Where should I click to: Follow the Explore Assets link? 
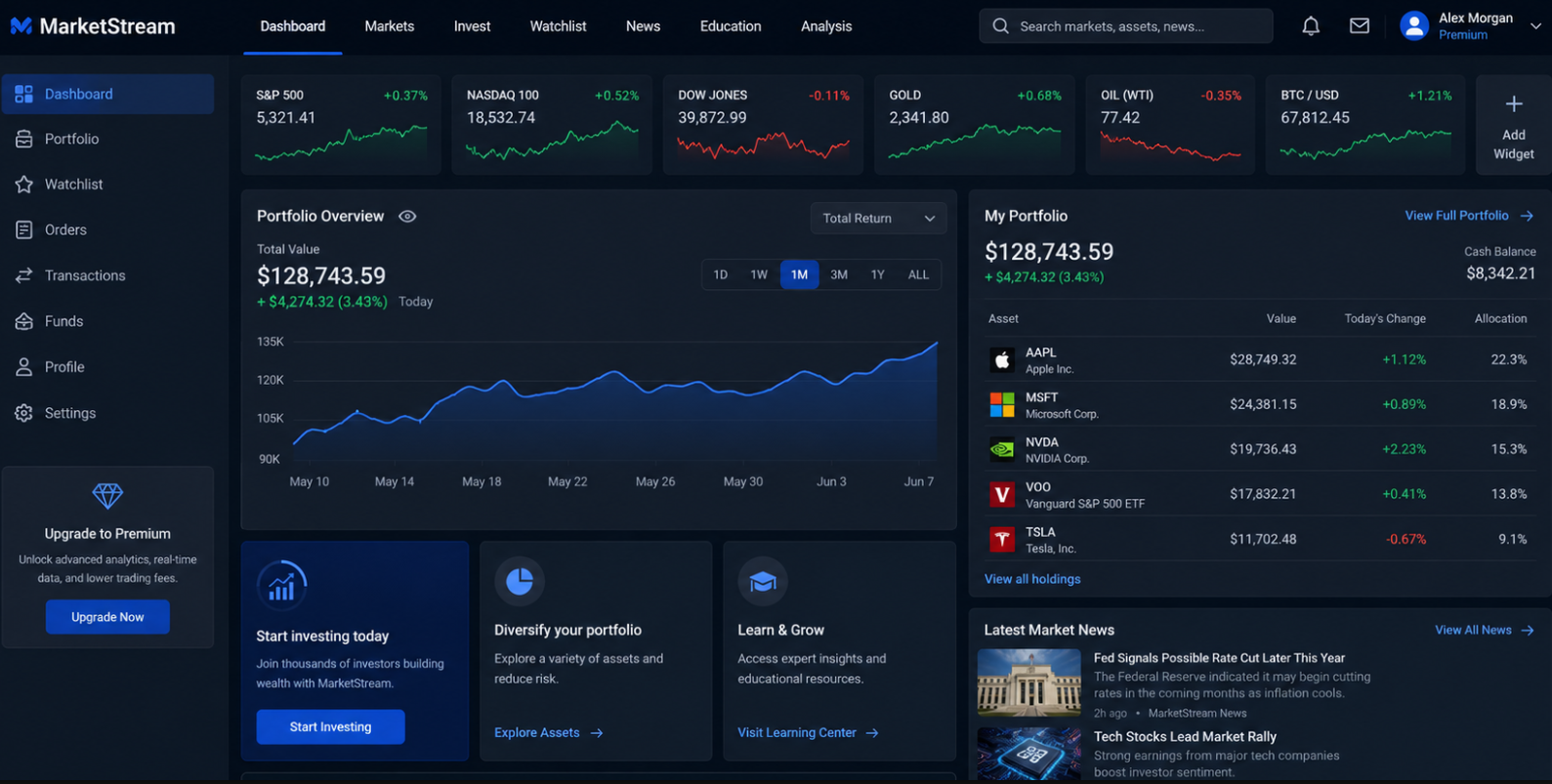548,733
